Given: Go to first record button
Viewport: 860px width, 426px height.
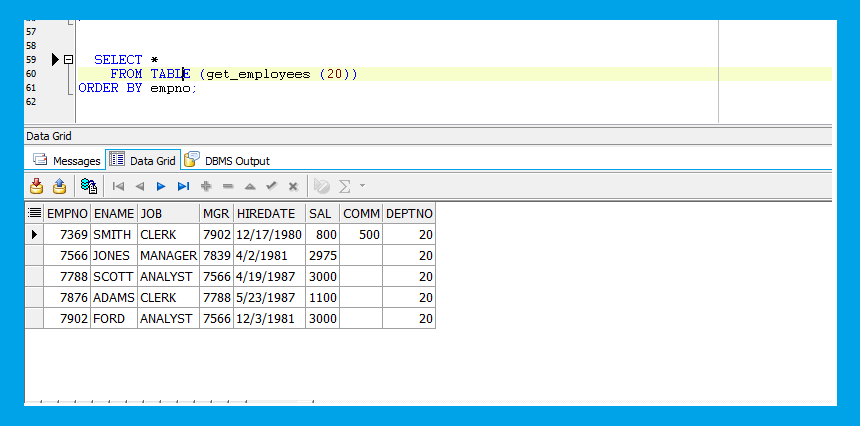Looking at the screenshot, I should pyautogui.click(x=118, y=186).
